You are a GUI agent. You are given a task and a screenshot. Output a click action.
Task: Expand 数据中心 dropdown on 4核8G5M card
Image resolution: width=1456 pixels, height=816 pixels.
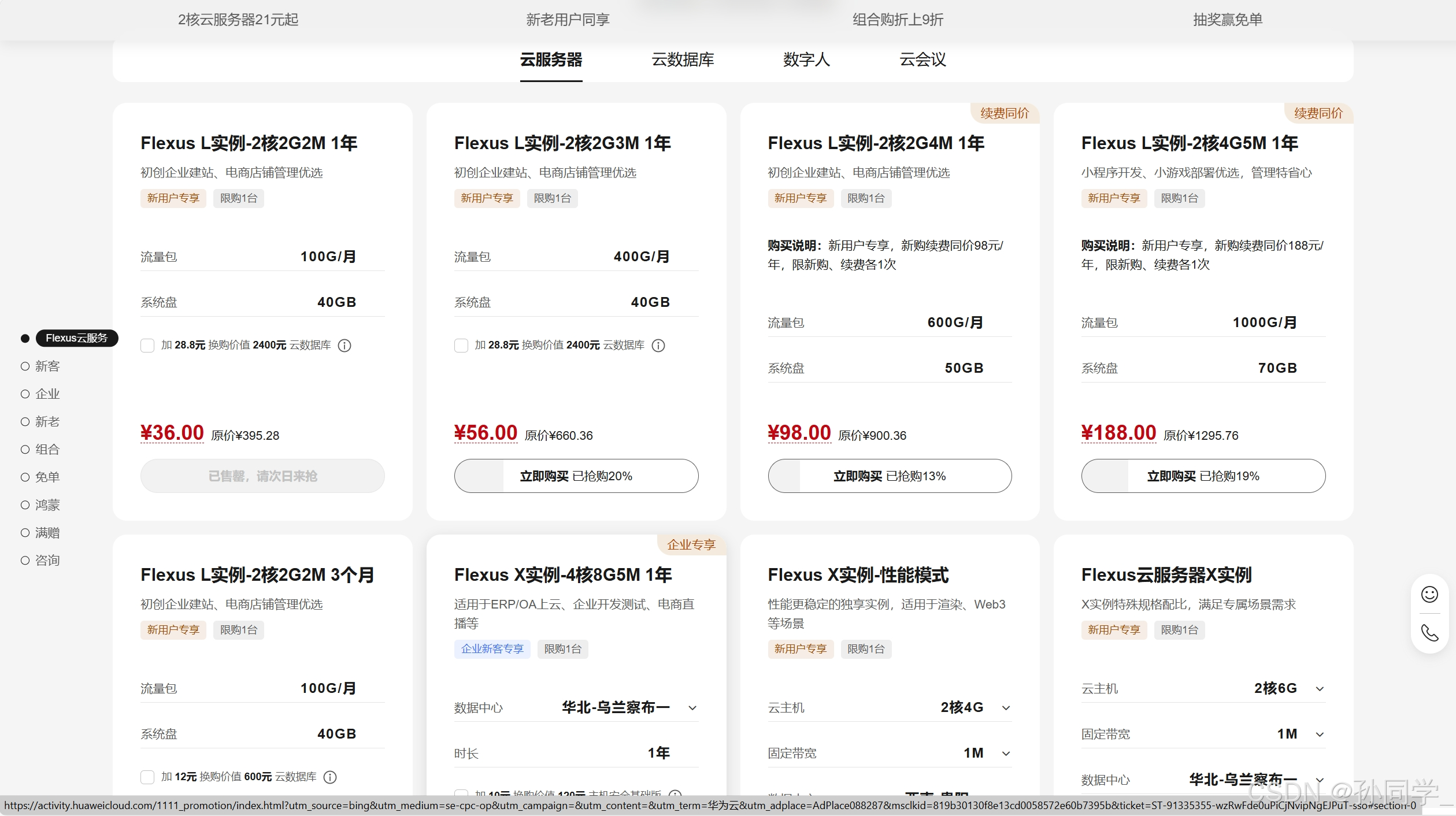click(692, 708)
